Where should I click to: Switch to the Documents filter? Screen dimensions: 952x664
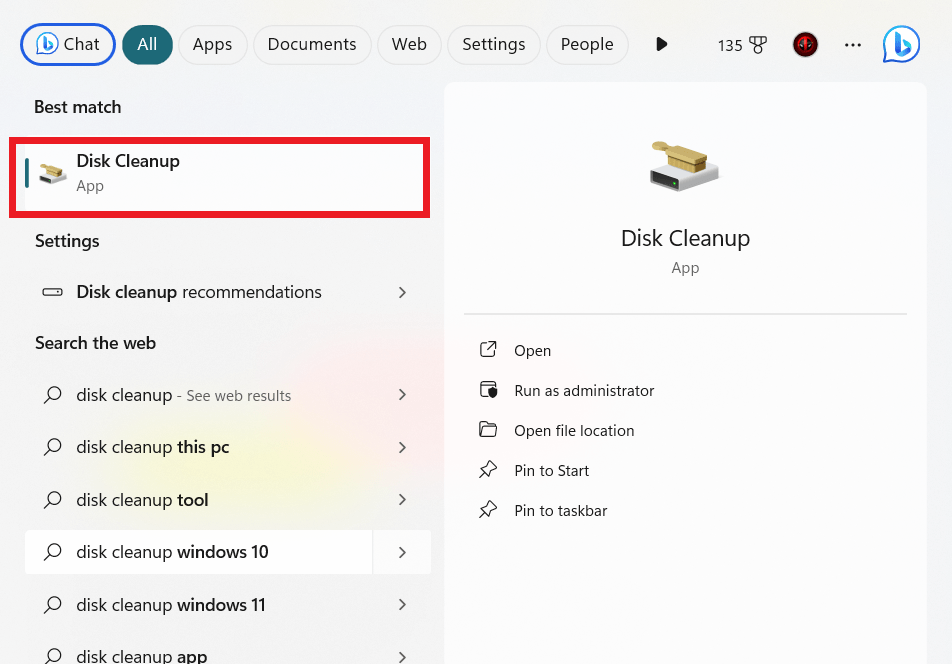(x=311, y=44)
